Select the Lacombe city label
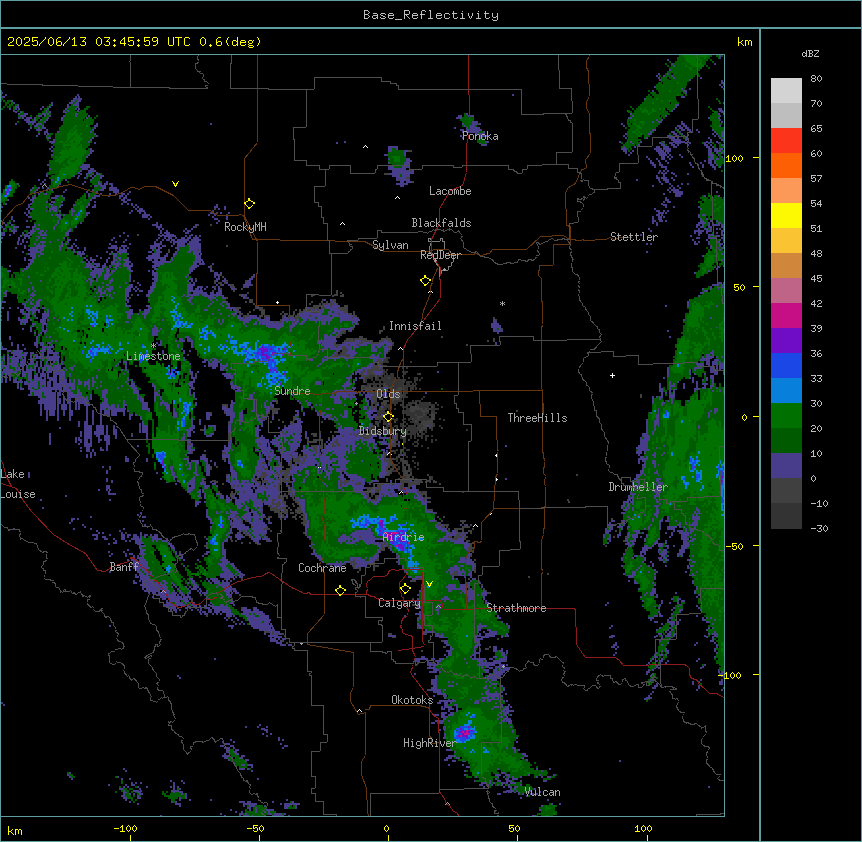Image resolution: width=862 pixels, height=842 pixels. pyautogui.click(x=450, y=191)
